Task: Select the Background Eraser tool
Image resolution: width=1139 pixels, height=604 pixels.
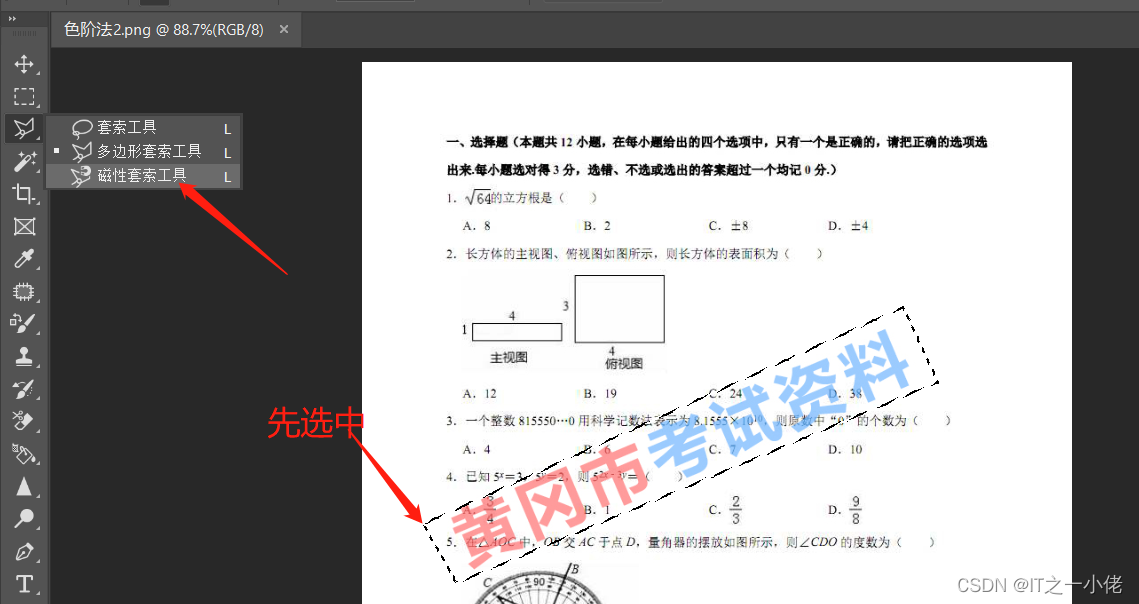Action: coord(24,421)
